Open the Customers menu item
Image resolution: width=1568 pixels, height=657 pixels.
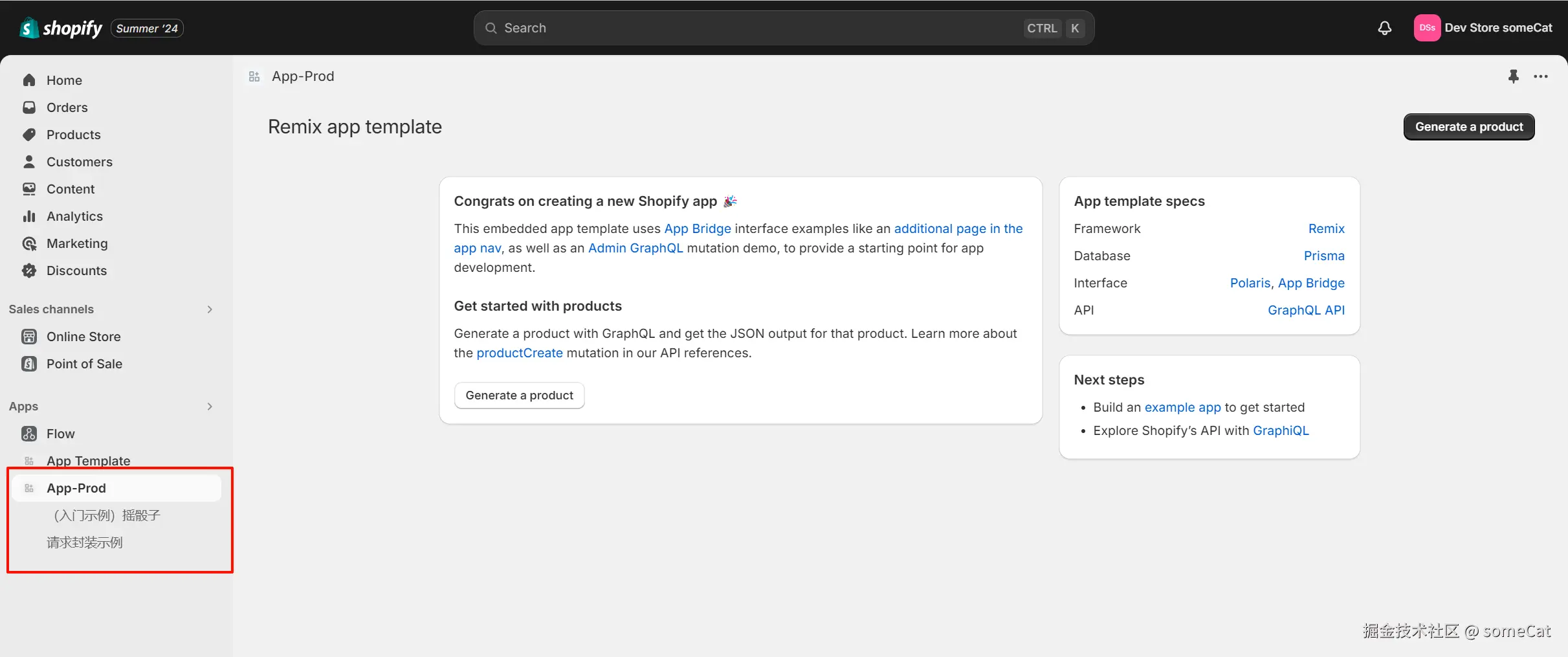pos(79,162)
